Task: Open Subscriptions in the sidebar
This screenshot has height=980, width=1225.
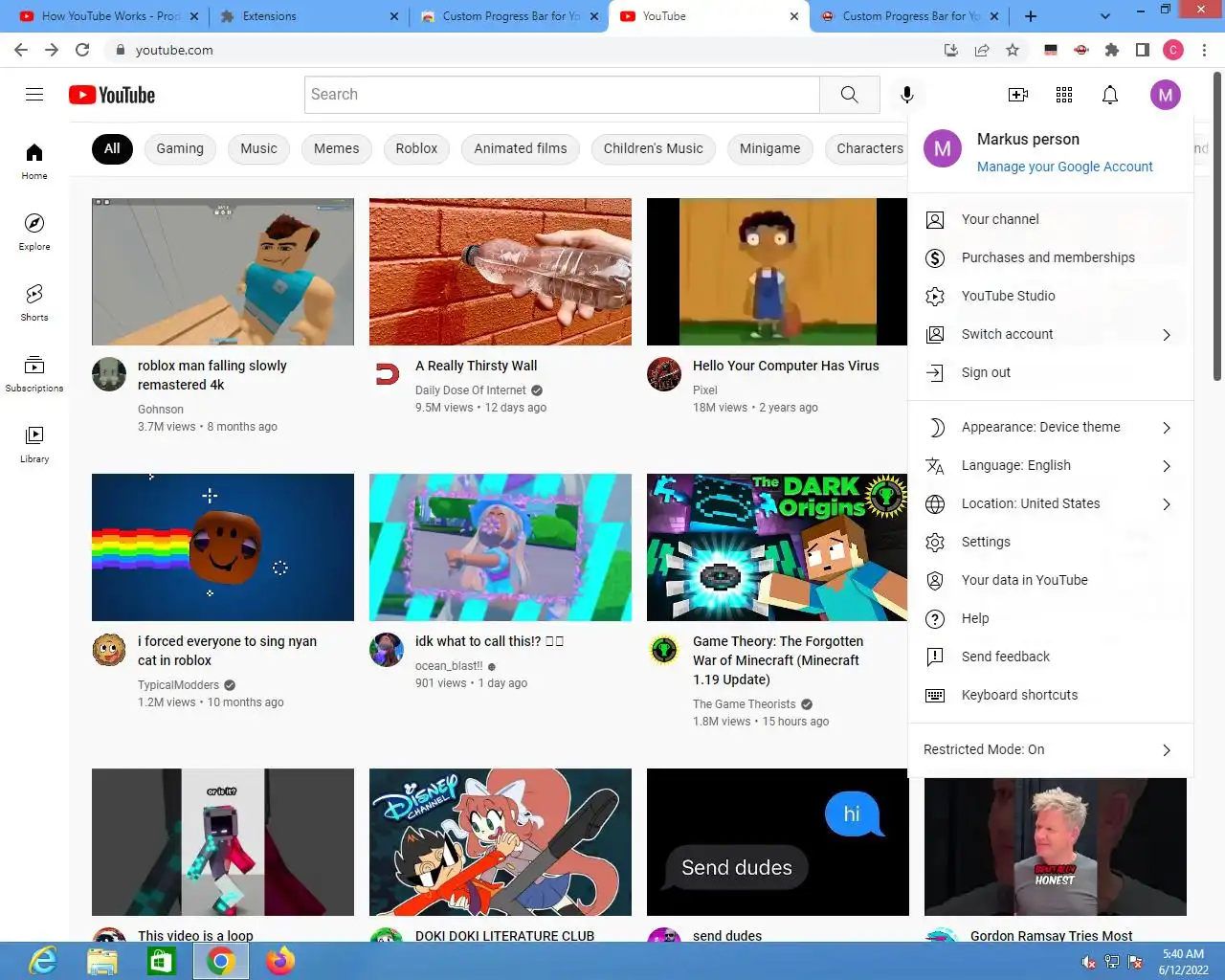Action: 34,373
